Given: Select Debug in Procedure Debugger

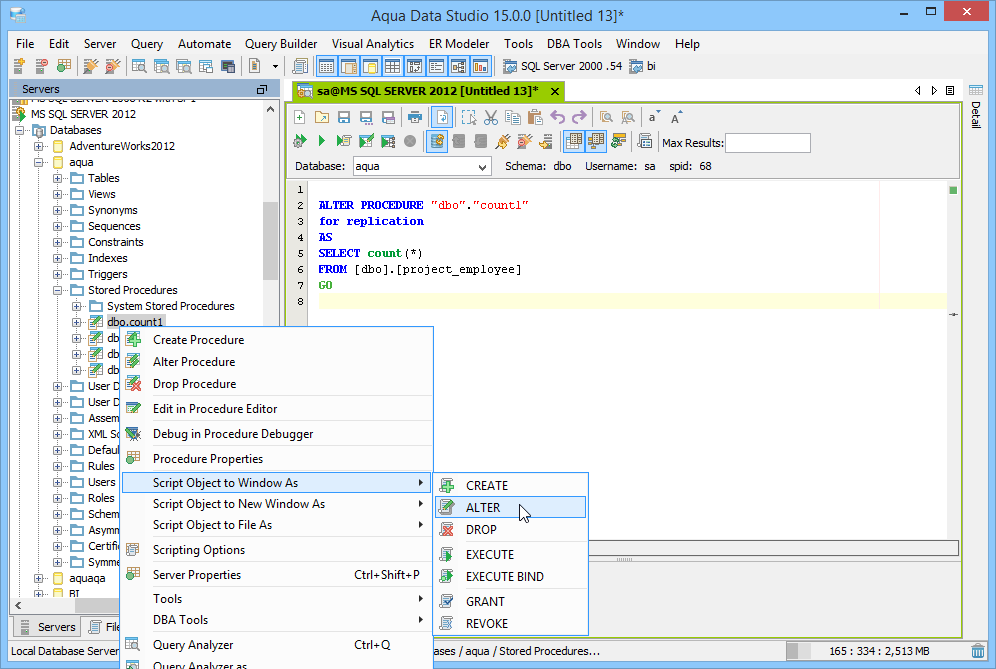Looking at the screenshot, I should (x=277, y=434).
